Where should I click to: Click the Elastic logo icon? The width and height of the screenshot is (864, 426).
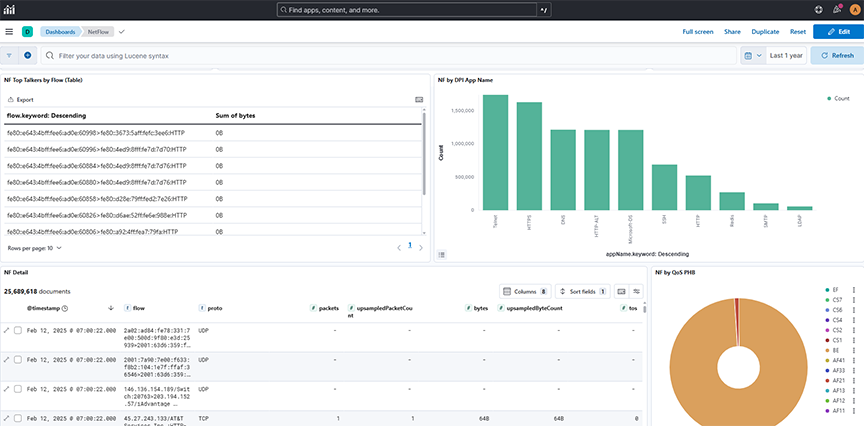(9, 9)
